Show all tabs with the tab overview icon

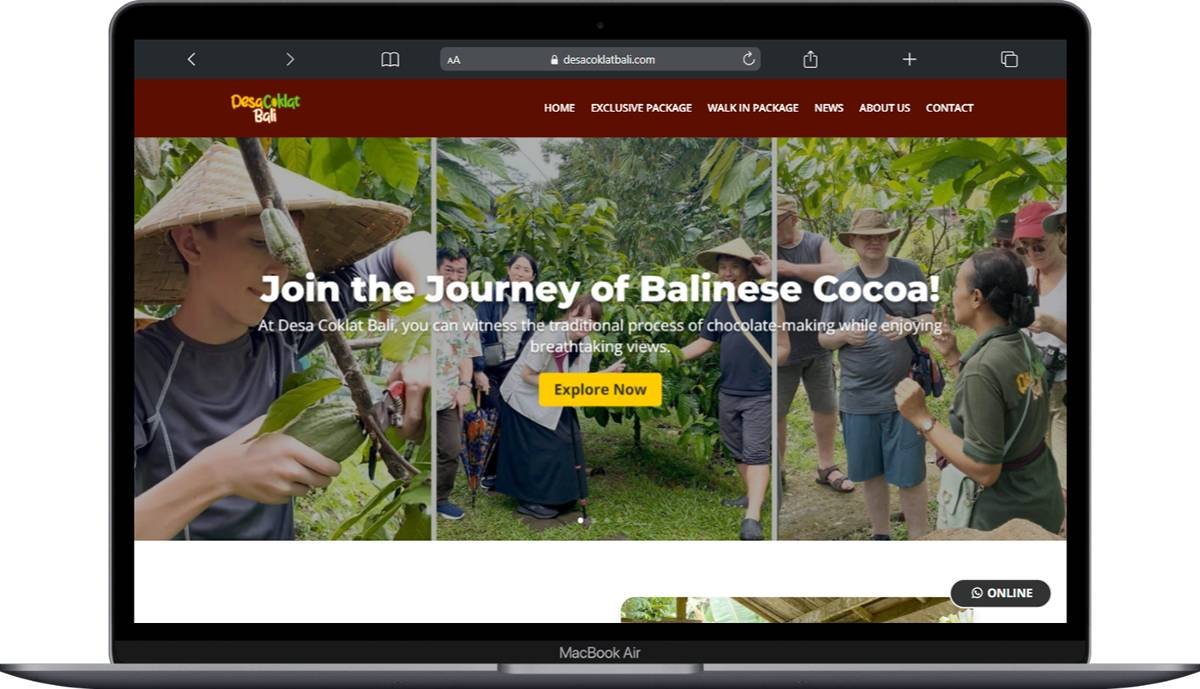(x=1008, y=59)
